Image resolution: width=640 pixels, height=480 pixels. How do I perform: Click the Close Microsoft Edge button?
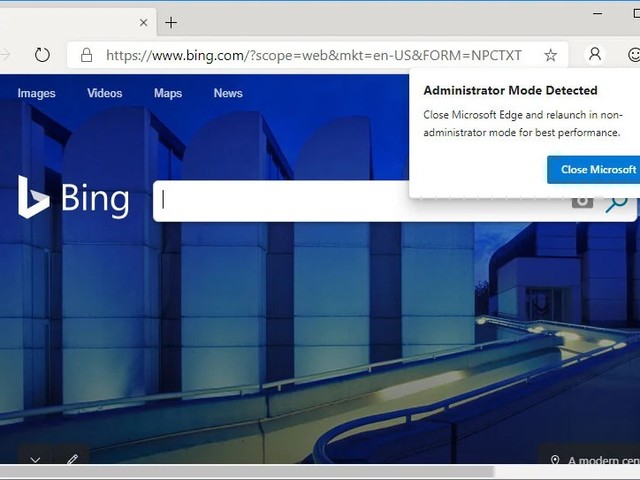pos(593,169)
